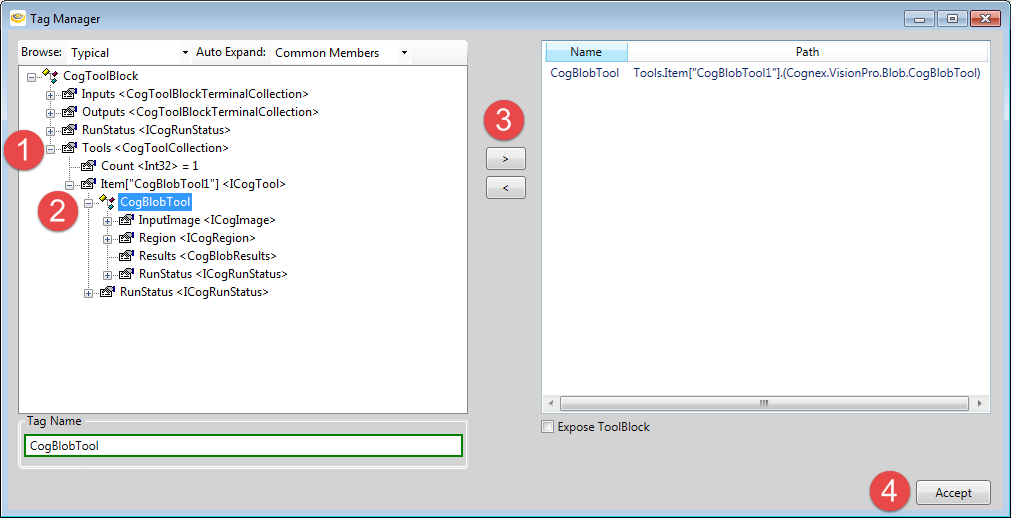This screenshot has height=518, width=1011.
Task: Click the Tag Manager title bar icon
Action: tap(17, 19)
